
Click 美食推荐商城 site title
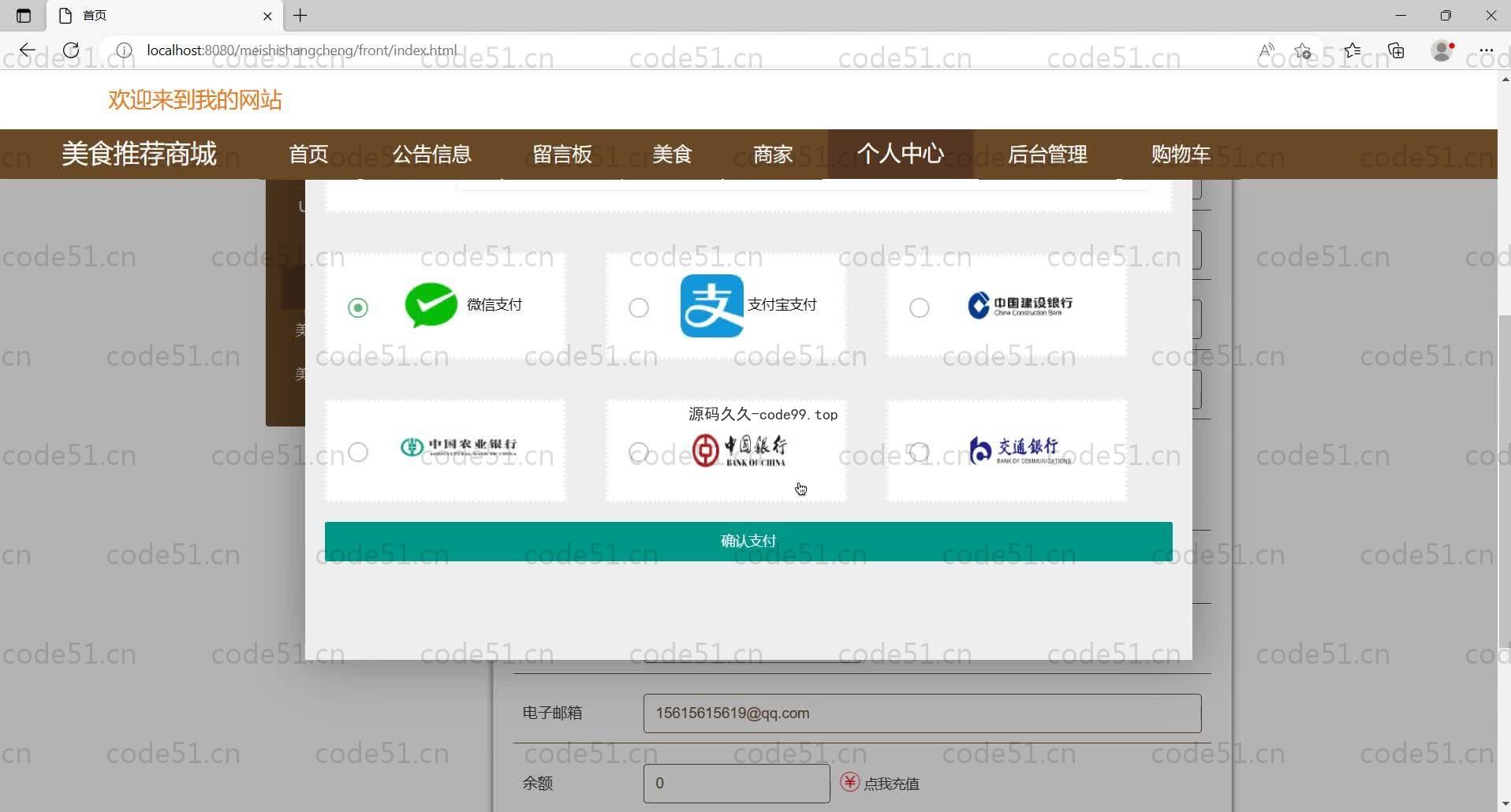[139, 154]
